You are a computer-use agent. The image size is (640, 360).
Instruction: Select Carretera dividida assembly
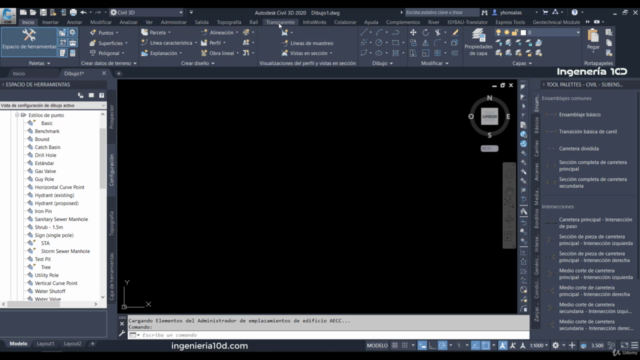pos(579,149)
